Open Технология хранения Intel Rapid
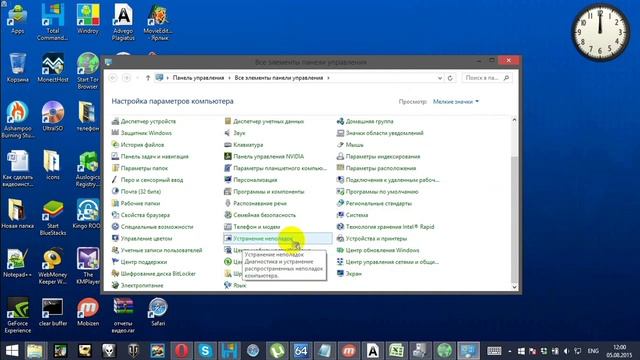Viewport: 640px width, 360px height. coord(386,227)
